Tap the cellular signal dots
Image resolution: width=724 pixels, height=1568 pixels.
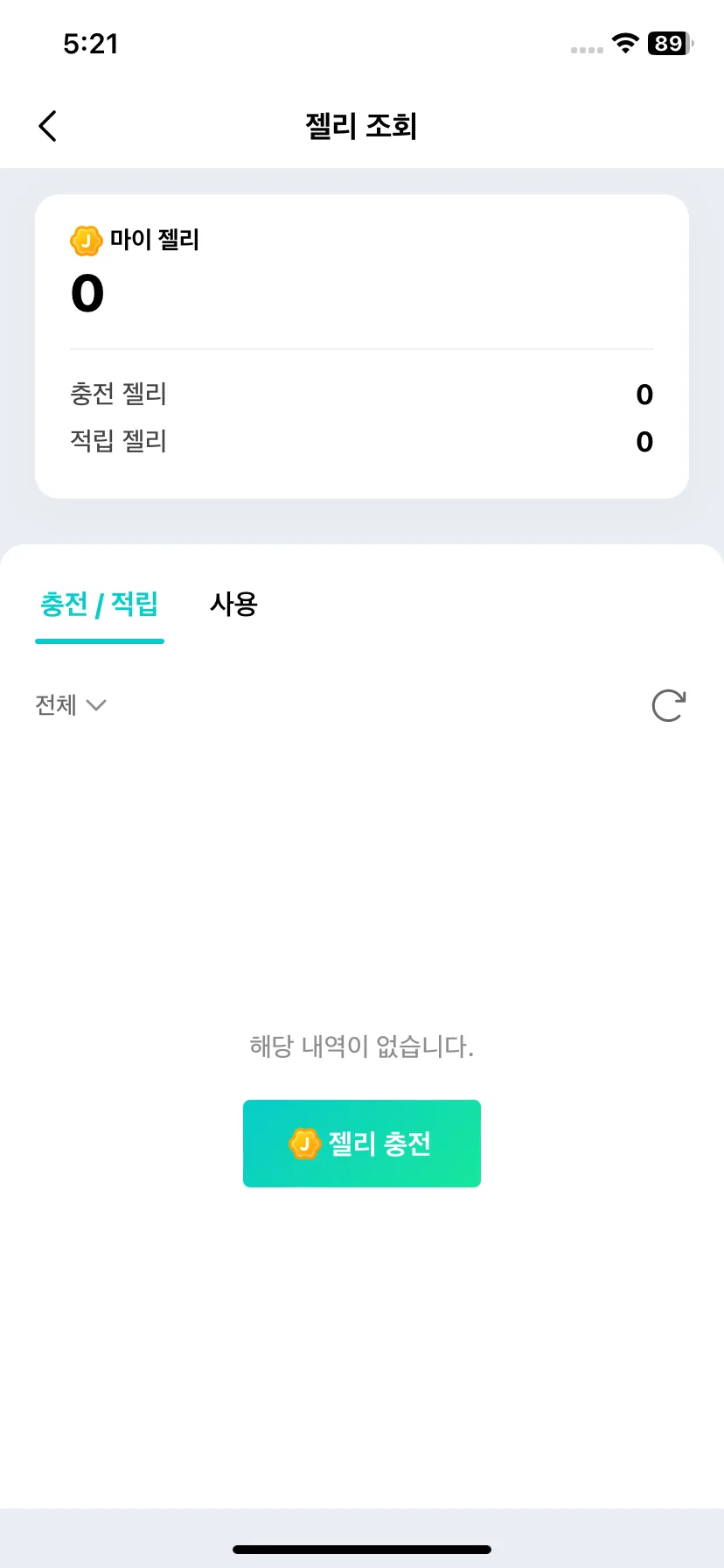(x=587, y=50)
